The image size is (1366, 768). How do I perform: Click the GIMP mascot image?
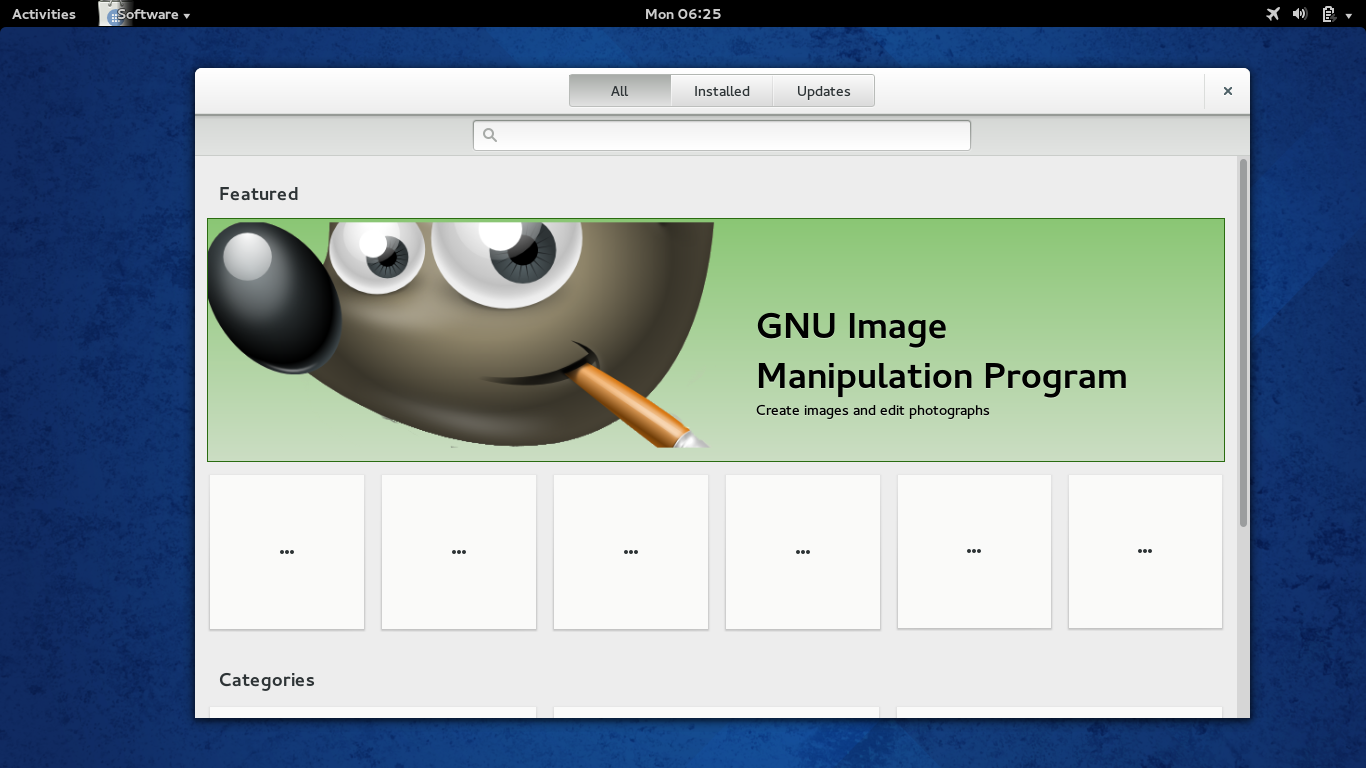[461, 334]
